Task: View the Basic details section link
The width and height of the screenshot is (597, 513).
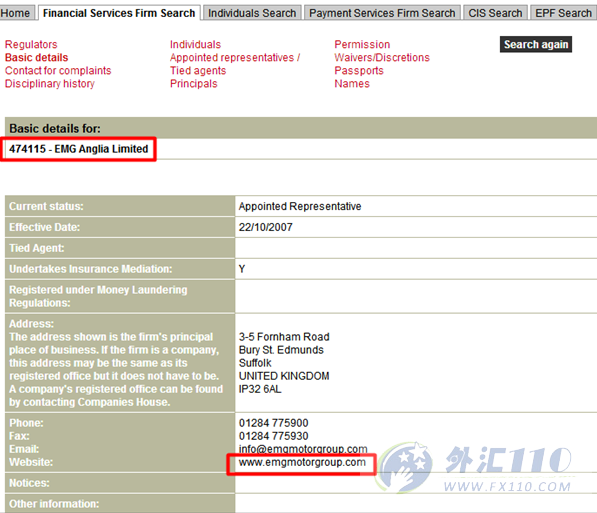Action: coord(37,58)
